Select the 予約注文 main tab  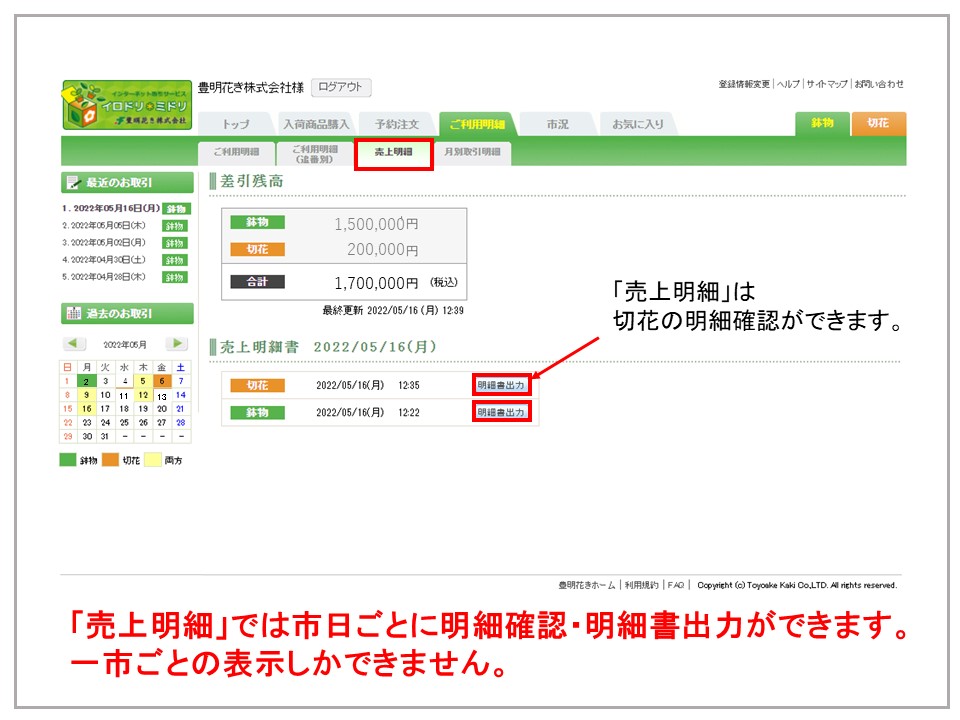[x=403, y=125]
